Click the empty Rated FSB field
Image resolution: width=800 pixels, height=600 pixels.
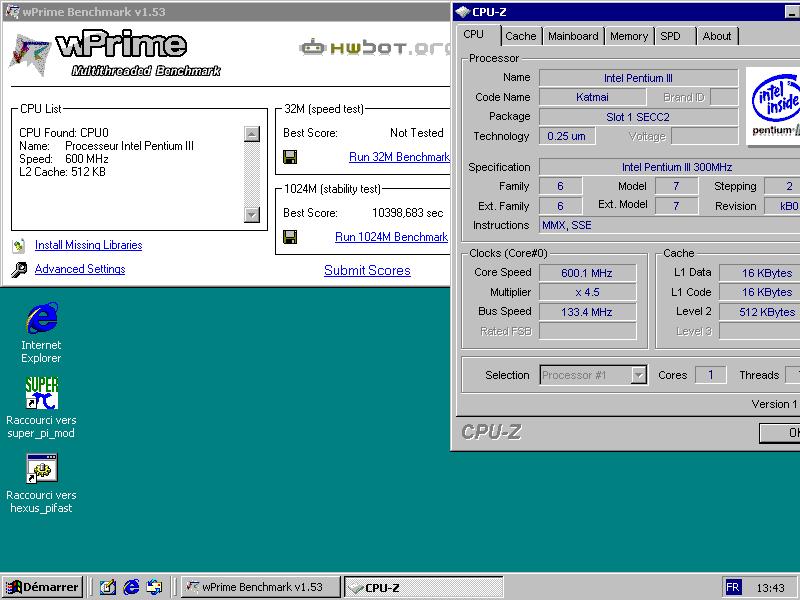pyautogui.click(x=587, y=331)
